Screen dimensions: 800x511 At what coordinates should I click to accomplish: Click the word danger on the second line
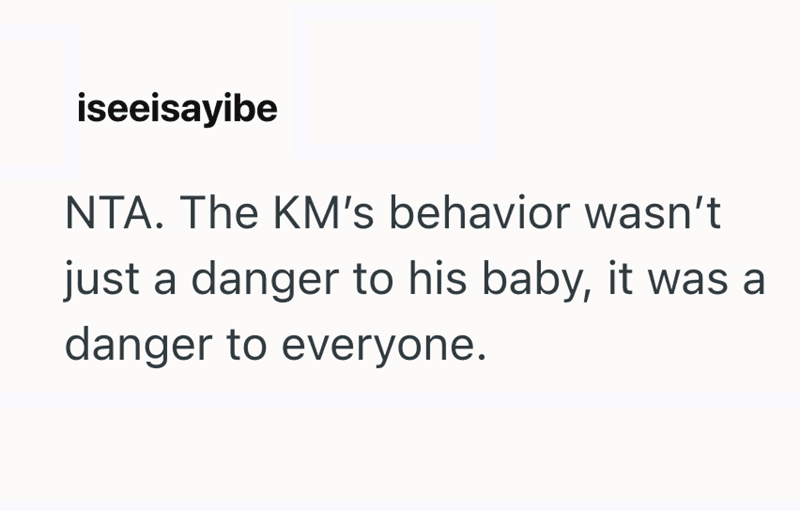pos(265,279)
